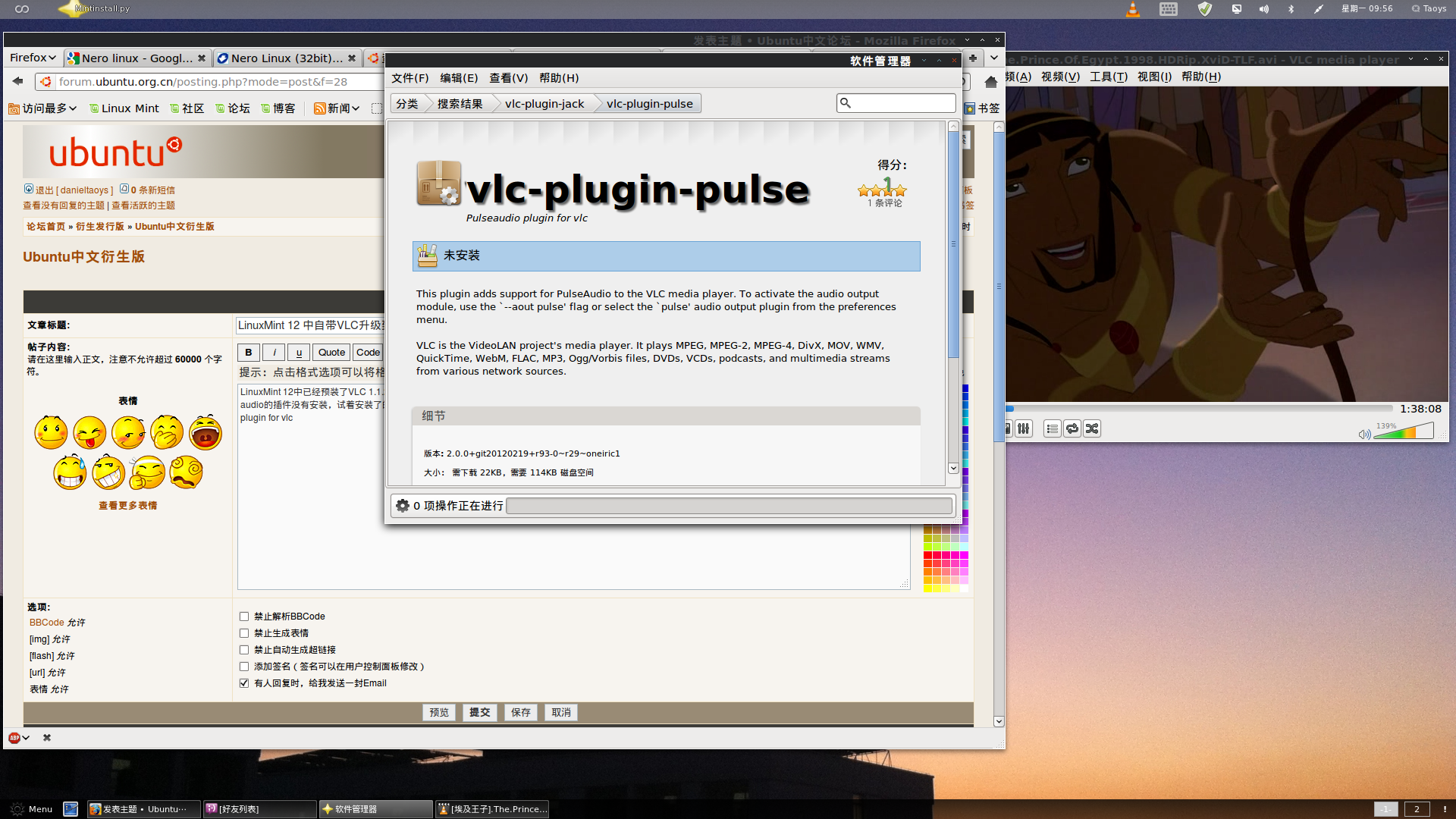
Task: Open network connection tray icon
Action: point(1319,9)
